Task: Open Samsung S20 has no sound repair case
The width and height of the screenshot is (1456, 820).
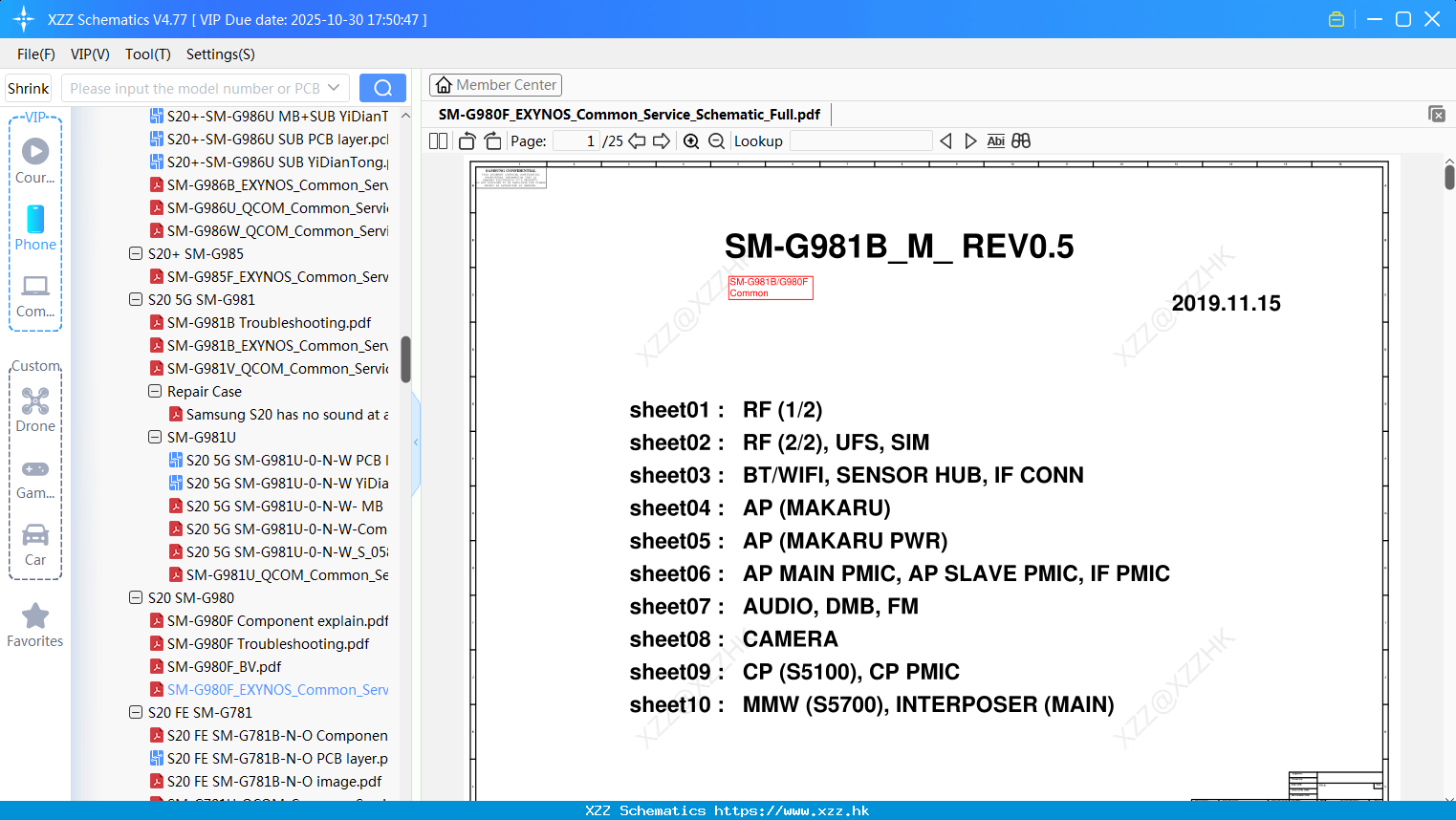Action: pos(287,415)
